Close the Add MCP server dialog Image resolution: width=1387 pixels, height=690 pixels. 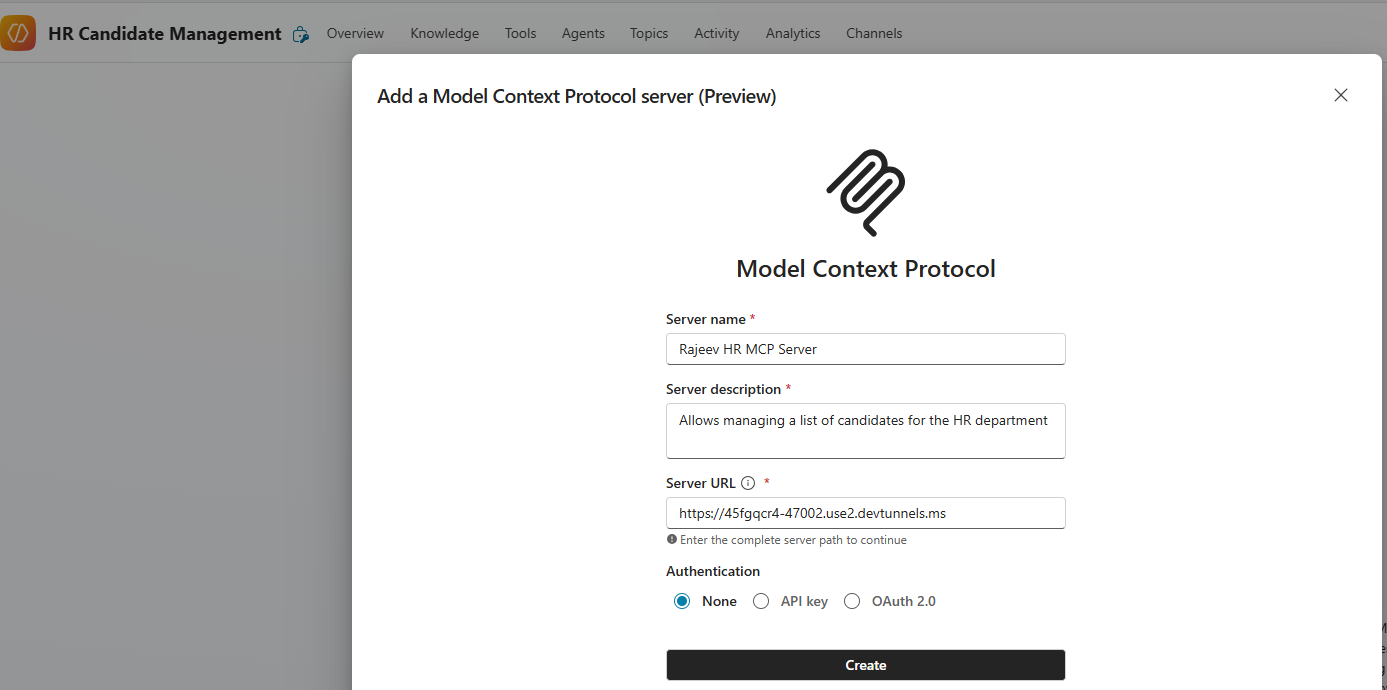(x=1341, y=95)
